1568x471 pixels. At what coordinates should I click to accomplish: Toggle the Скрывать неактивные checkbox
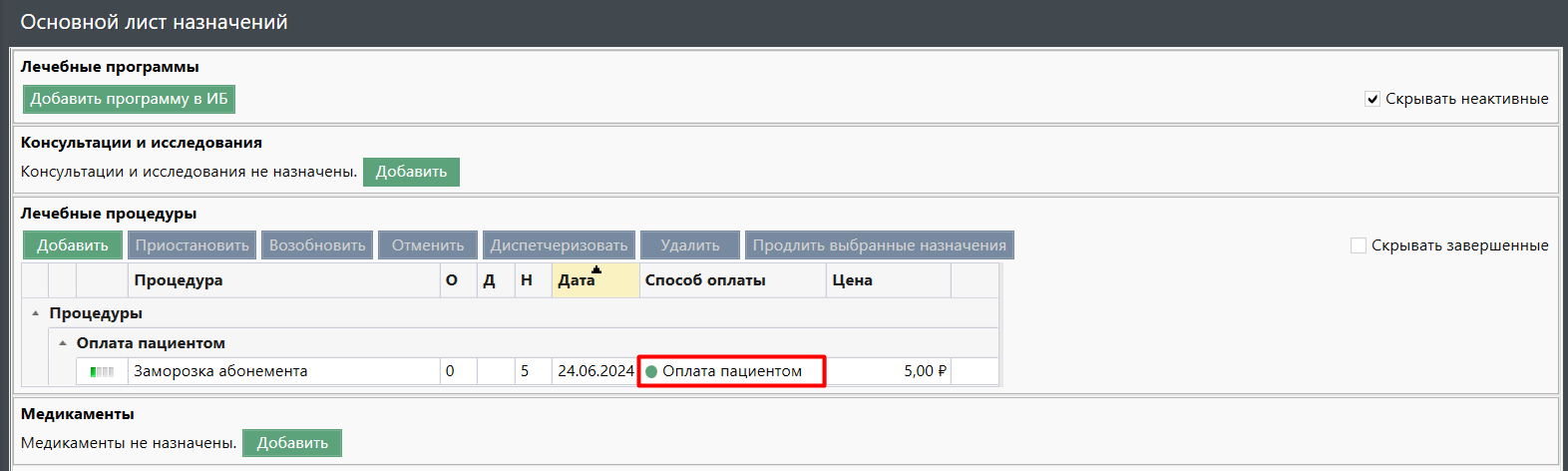[x=1372, y=99]
